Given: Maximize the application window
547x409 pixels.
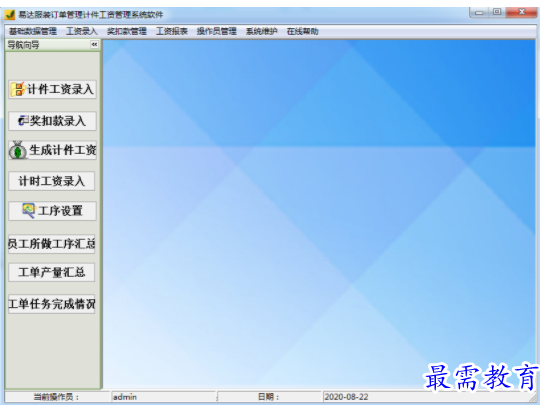Looking at the screenshot, I should [x=497, y=12].
